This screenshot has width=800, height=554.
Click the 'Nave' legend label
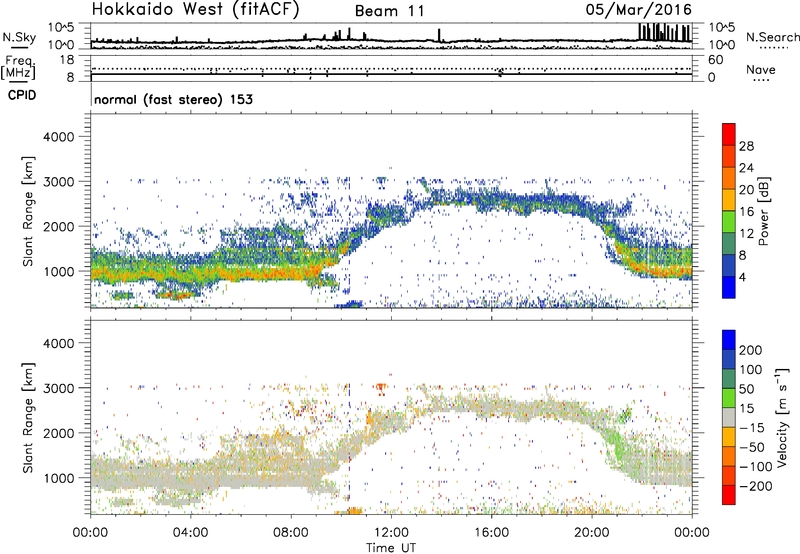point(761,69)
